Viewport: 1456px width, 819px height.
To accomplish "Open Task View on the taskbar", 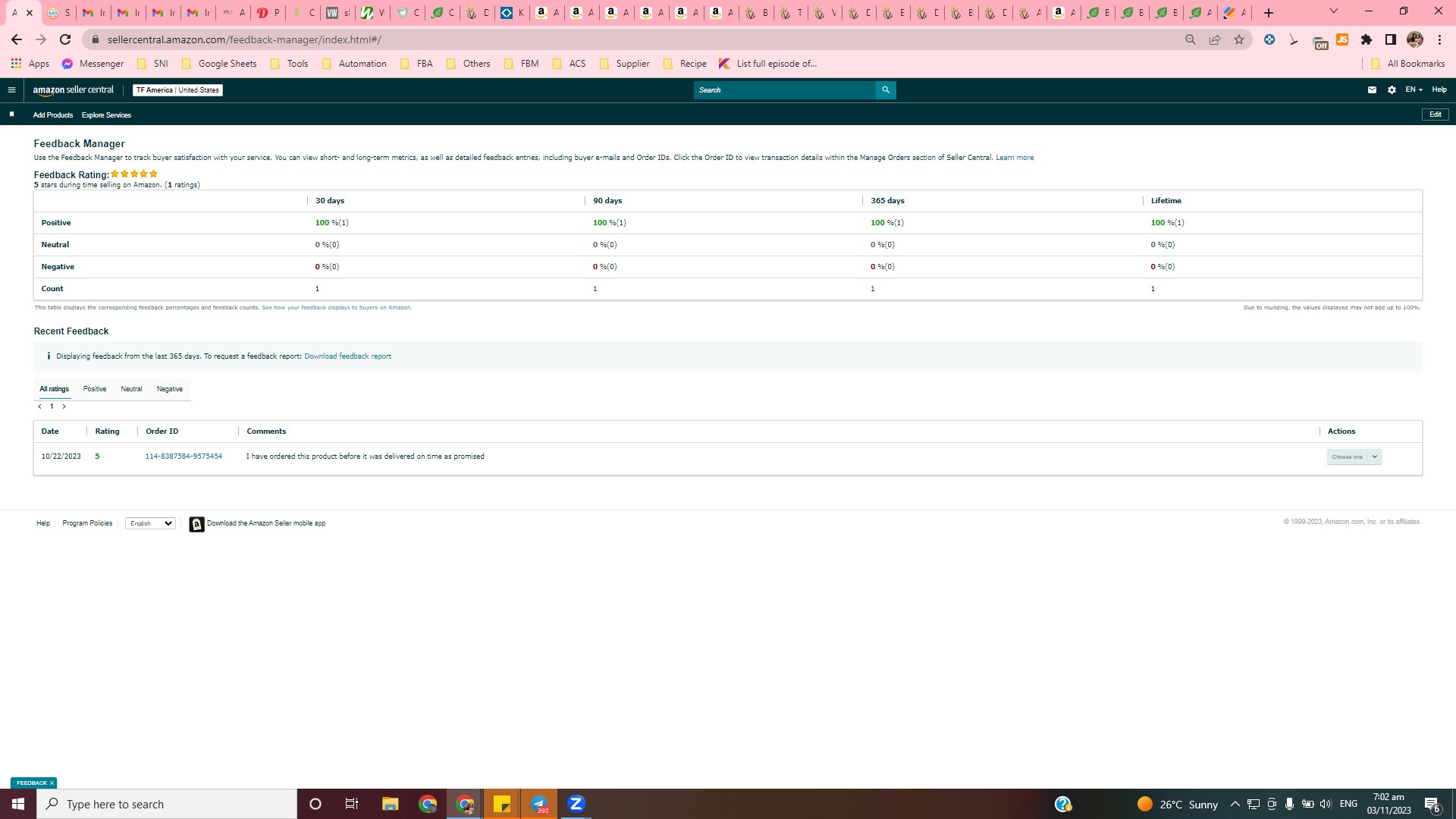I will (352, 804).
